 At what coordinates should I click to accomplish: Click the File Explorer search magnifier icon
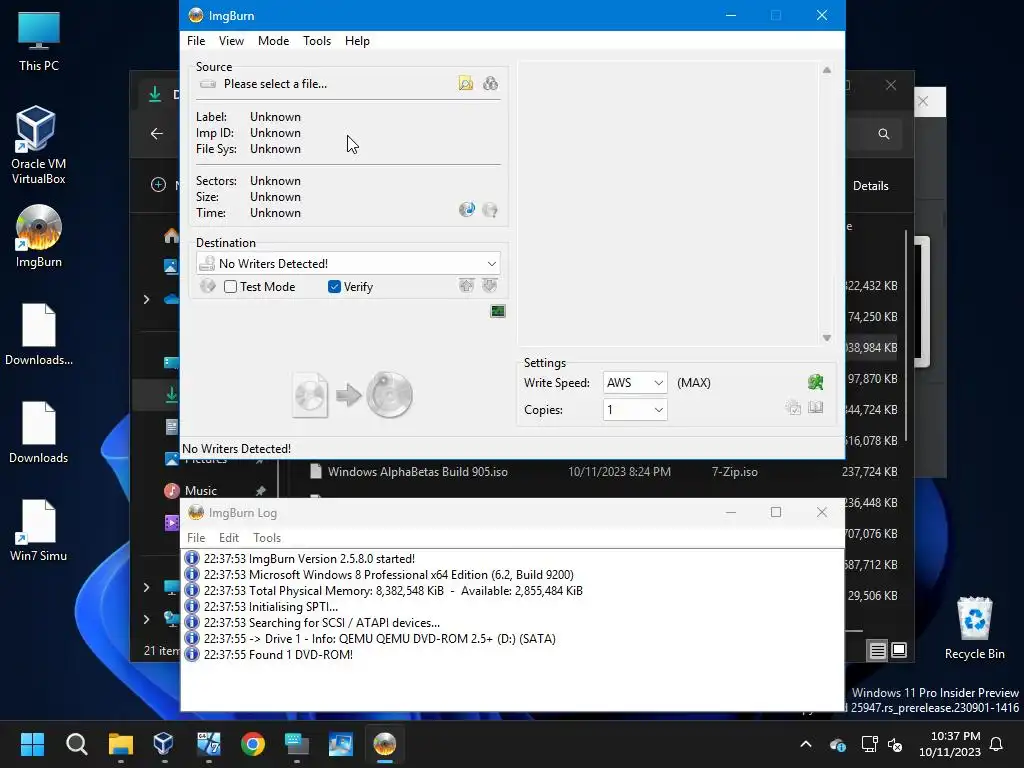click(884, 134)
